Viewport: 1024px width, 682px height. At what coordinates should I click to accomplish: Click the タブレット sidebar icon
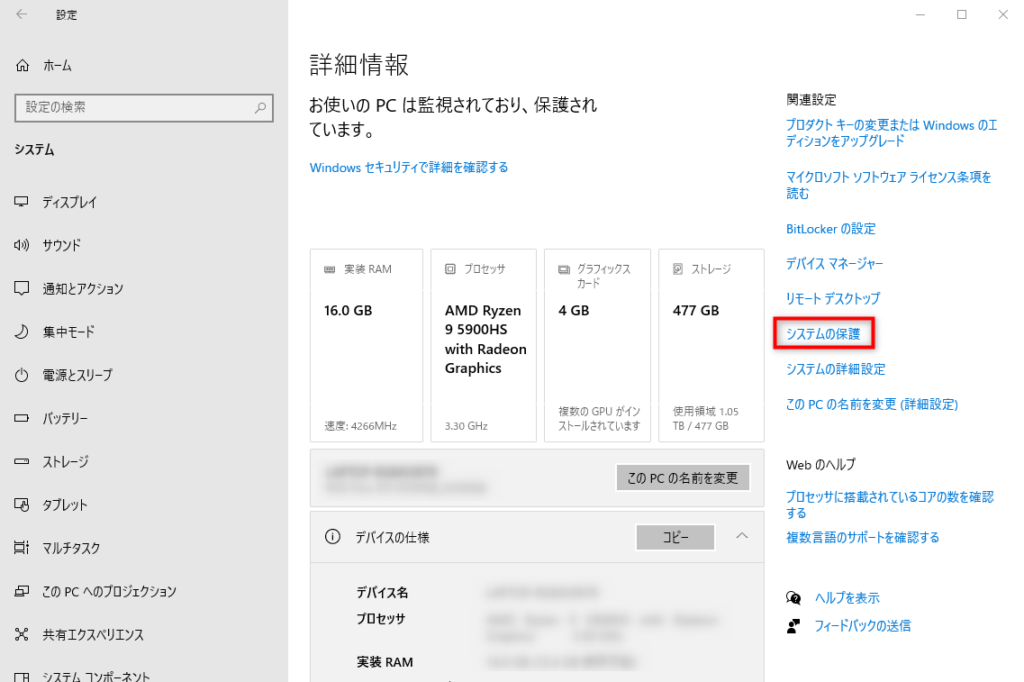[20, 505]
